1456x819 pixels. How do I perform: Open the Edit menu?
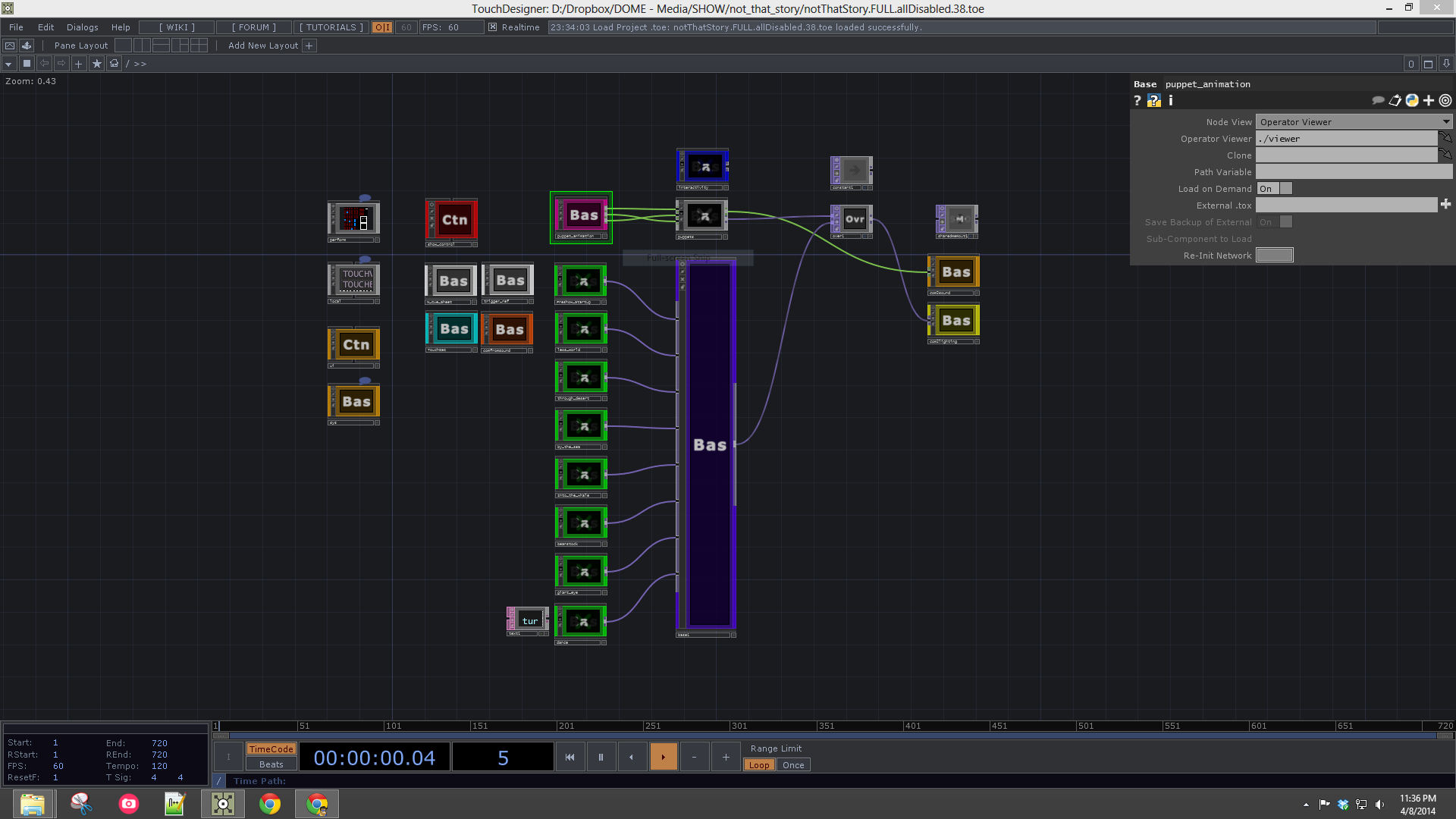click(45, 27)
